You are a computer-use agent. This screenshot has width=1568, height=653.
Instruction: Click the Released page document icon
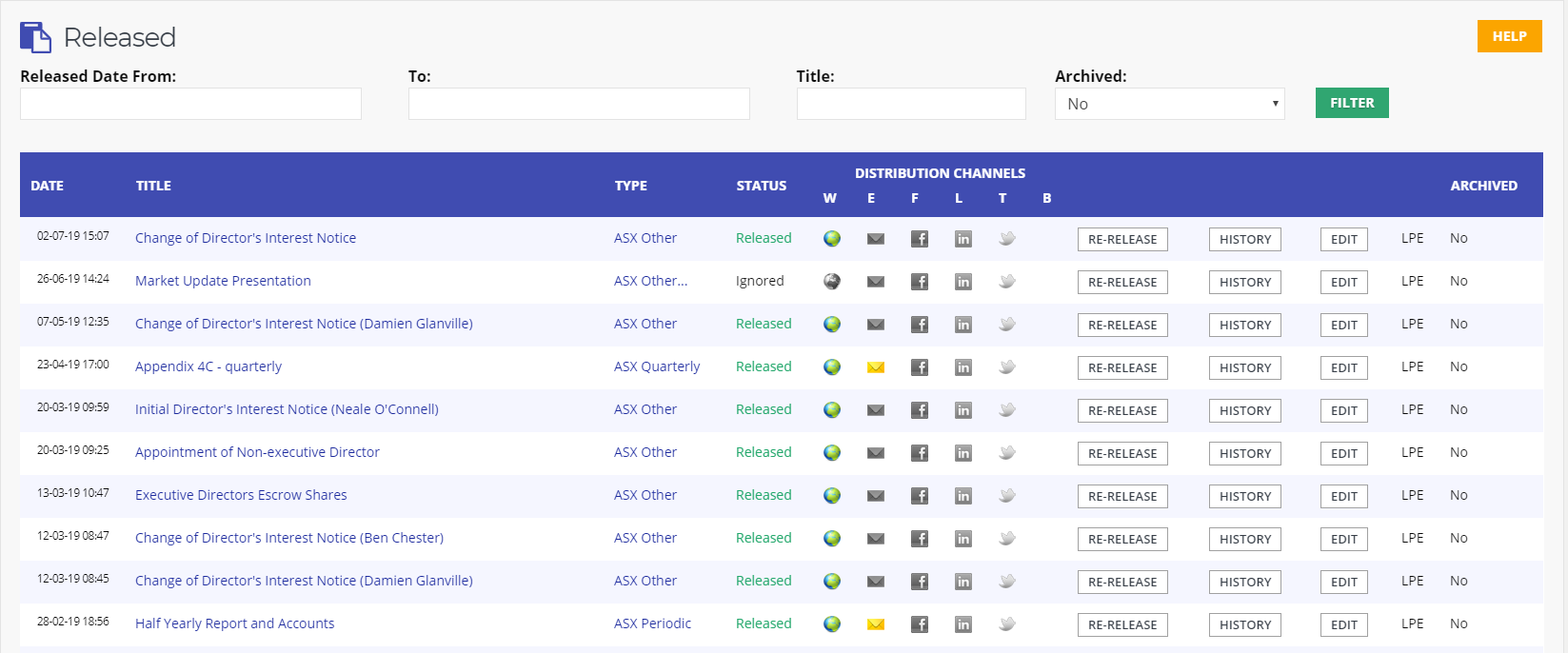[x=35, y=37]
